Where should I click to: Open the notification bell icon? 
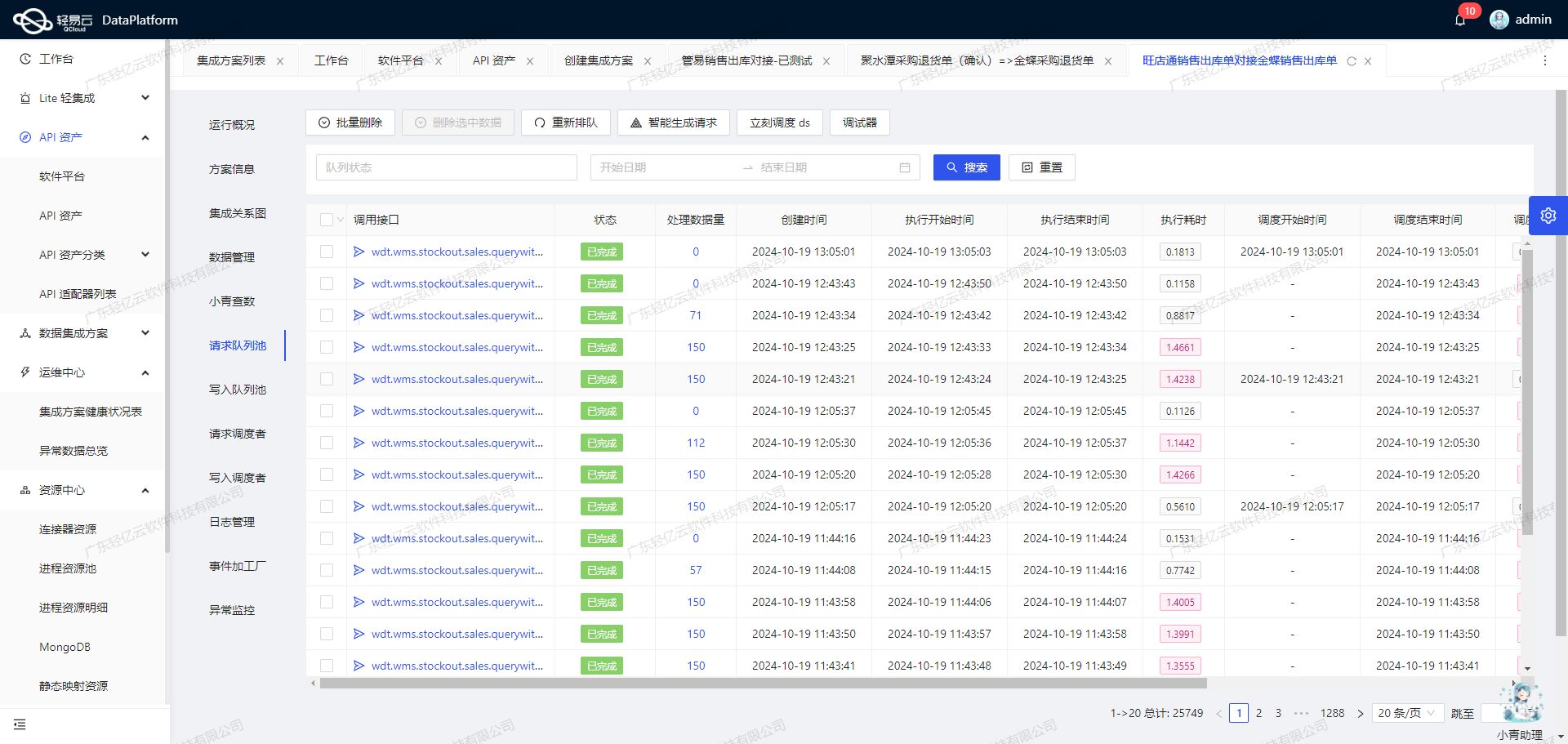pos(1460,20)
